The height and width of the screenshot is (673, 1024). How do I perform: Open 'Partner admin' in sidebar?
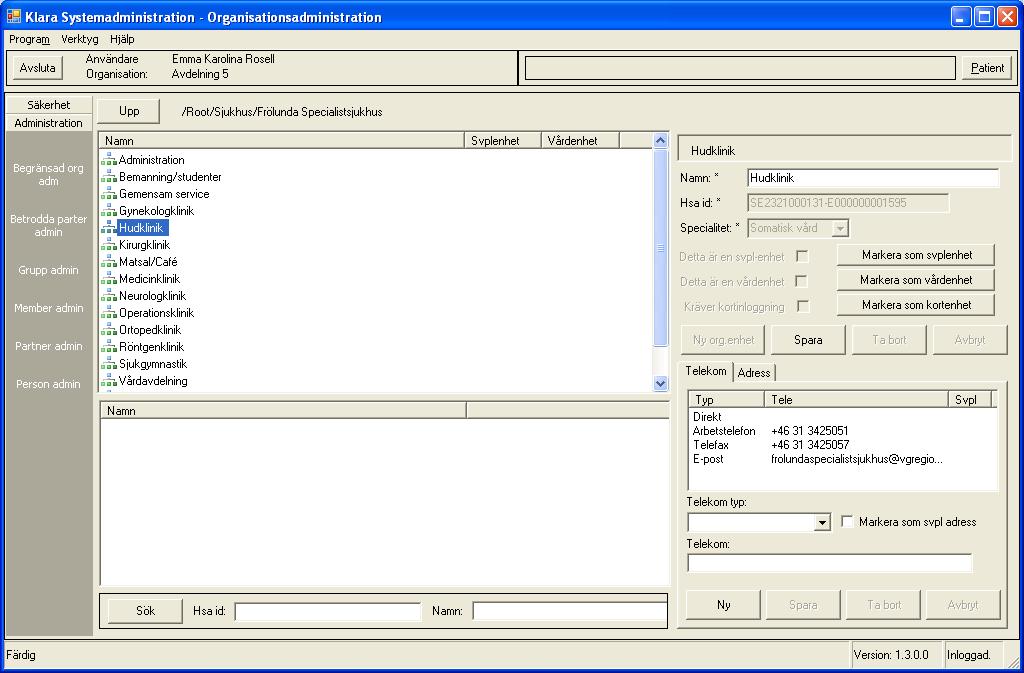[48, 345]
